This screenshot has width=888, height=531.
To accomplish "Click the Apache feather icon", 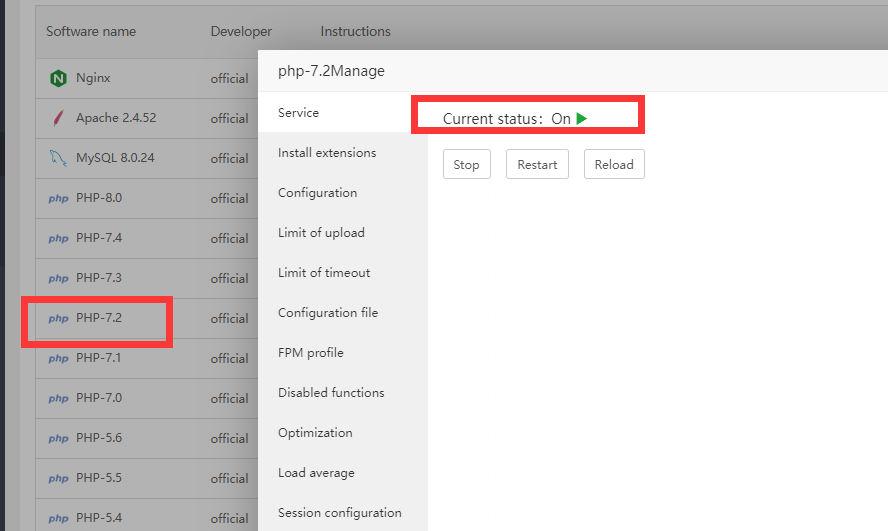I will tap(58, 118).
